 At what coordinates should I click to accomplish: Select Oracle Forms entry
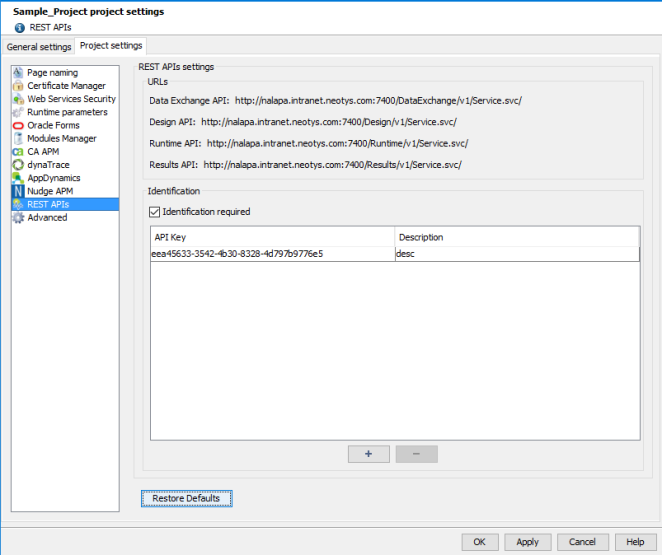pyautogui.click(x=65, y=125)
